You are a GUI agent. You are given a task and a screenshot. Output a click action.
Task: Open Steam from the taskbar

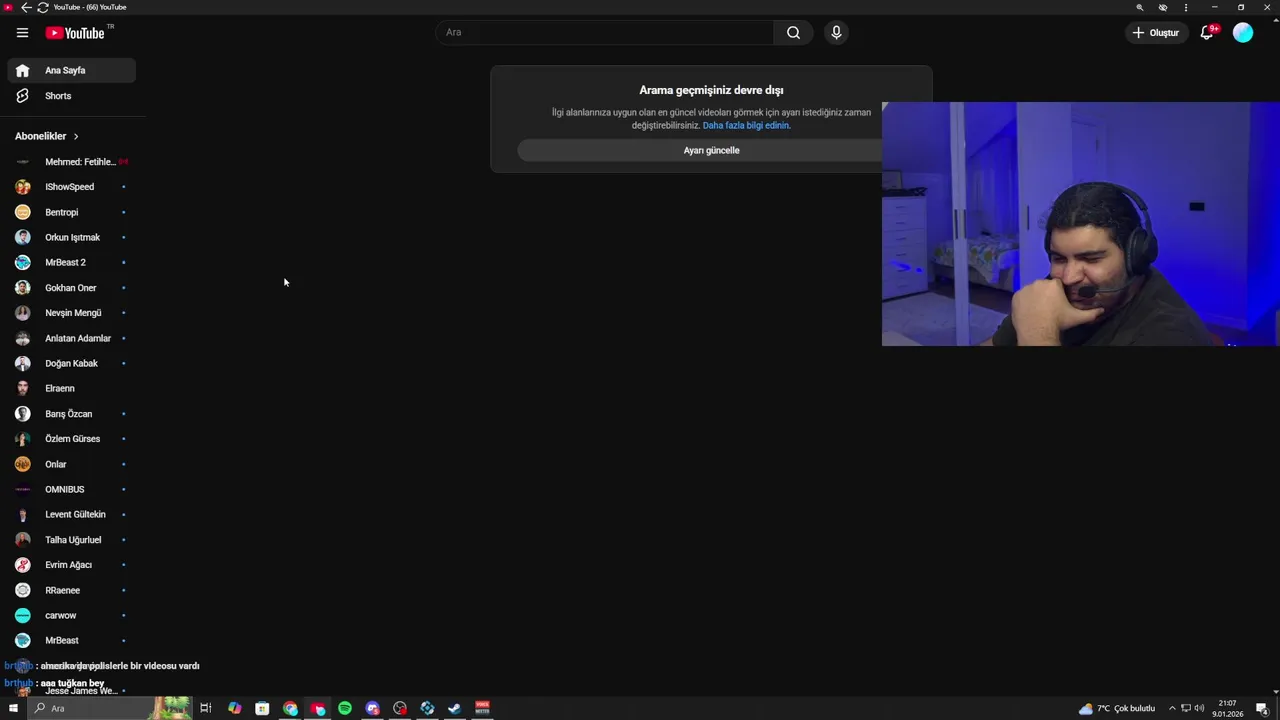point(454,708)
